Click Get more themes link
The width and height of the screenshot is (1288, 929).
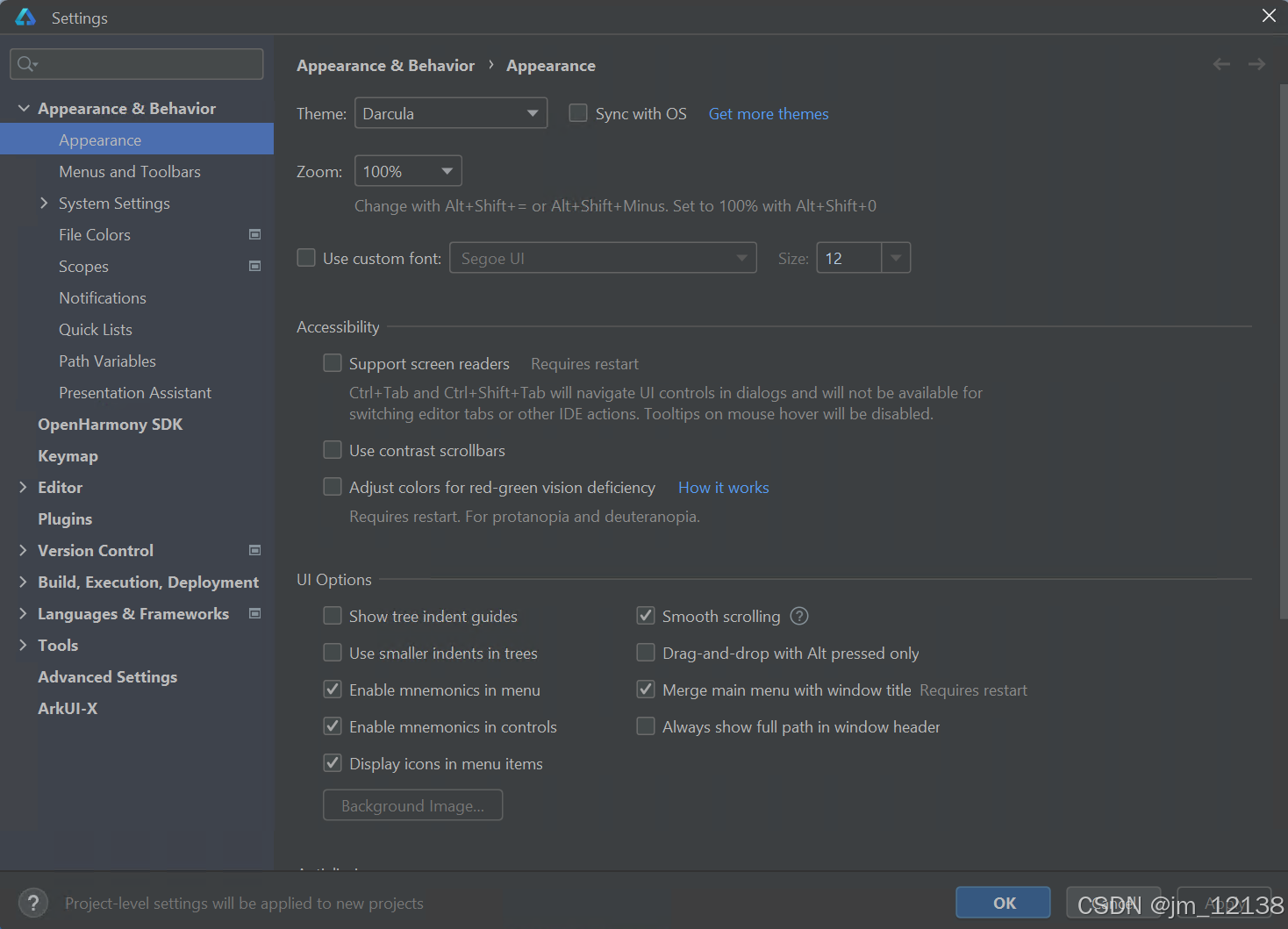point(769,113)
